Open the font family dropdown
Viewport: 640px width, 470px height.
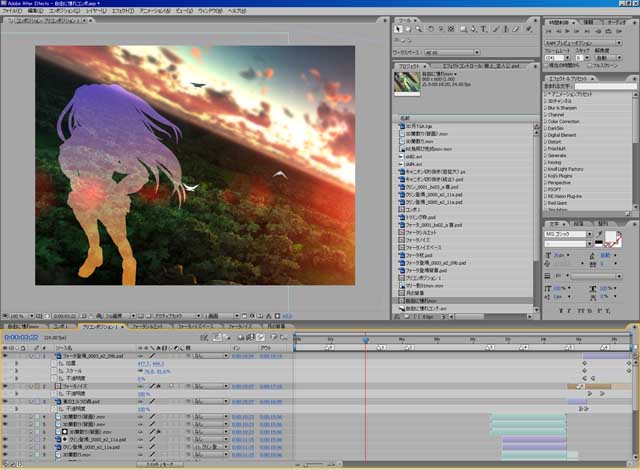(568, 234)
